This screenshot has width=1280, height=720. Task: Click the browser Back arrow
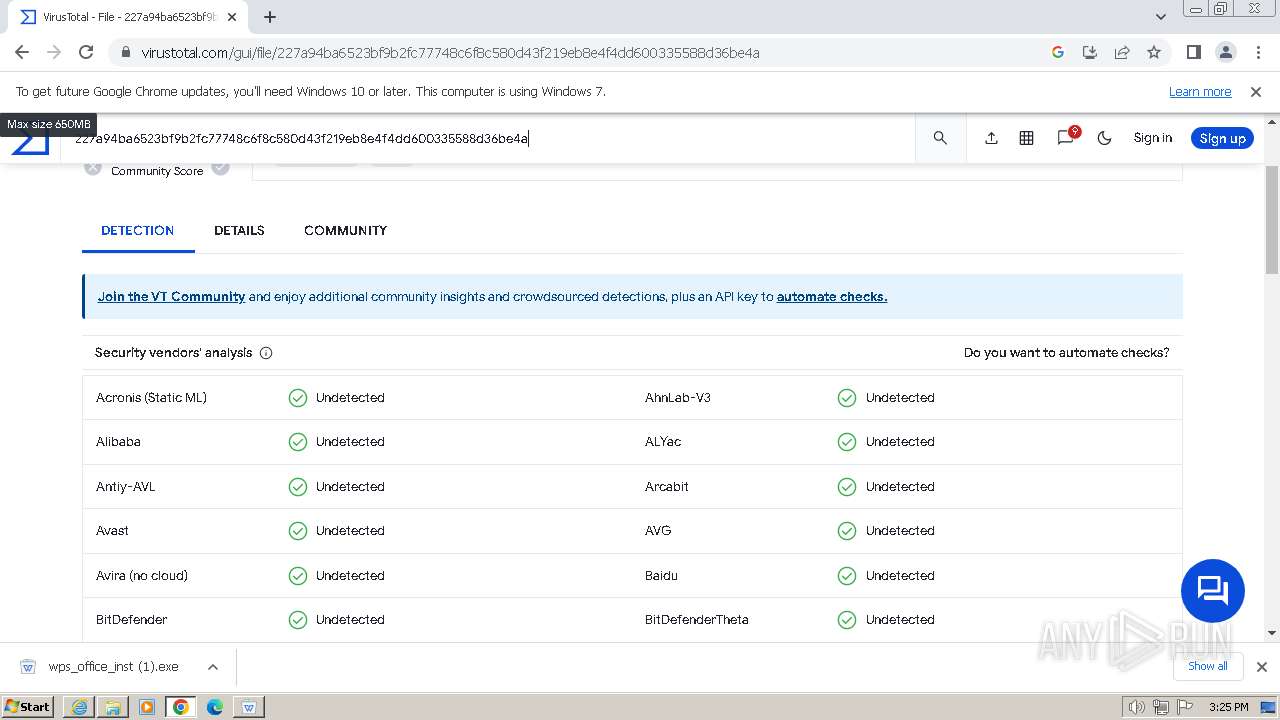click(x=22, y=52)
